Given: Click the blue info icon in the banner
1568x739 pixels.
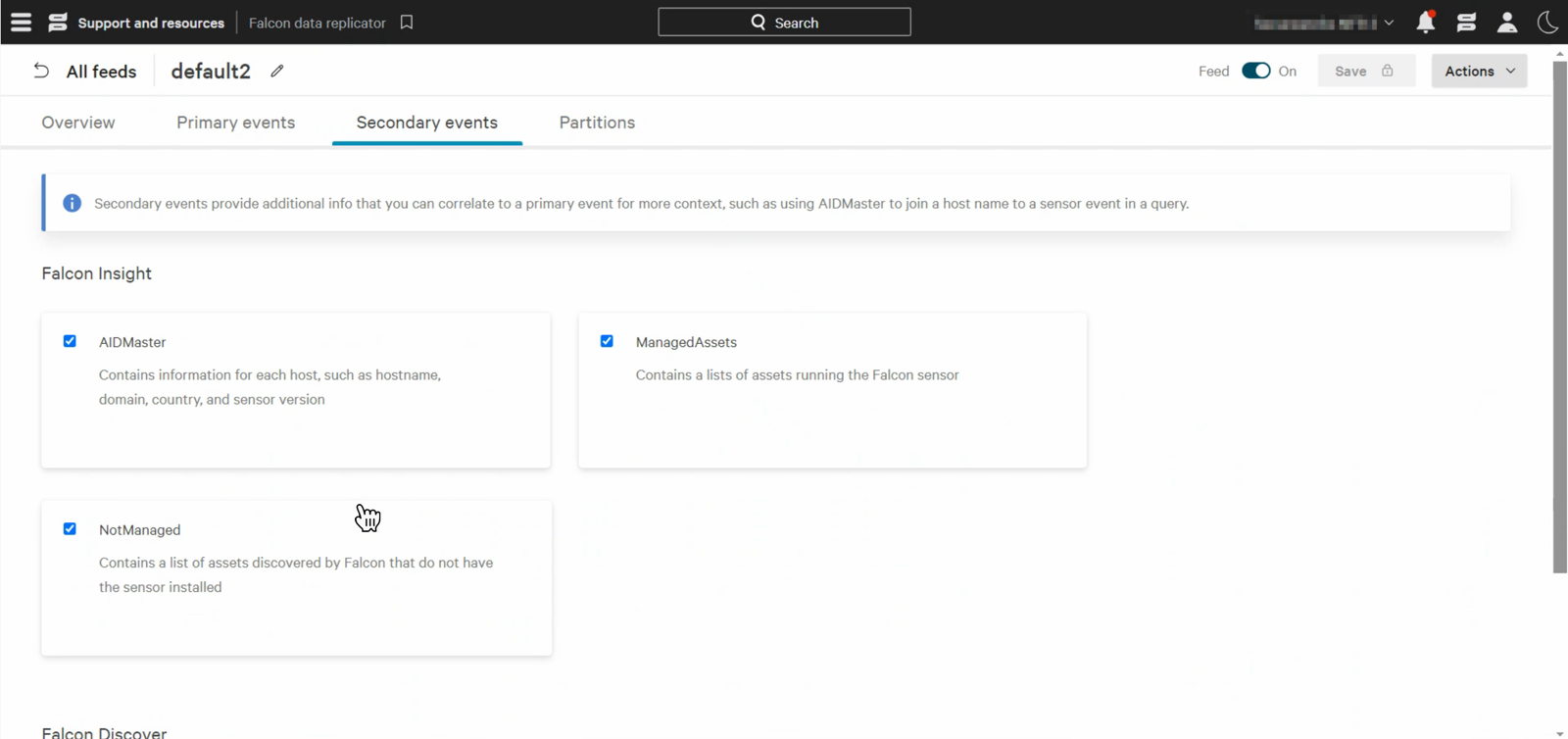Looking at the screenshot, I should click(72, 203).
